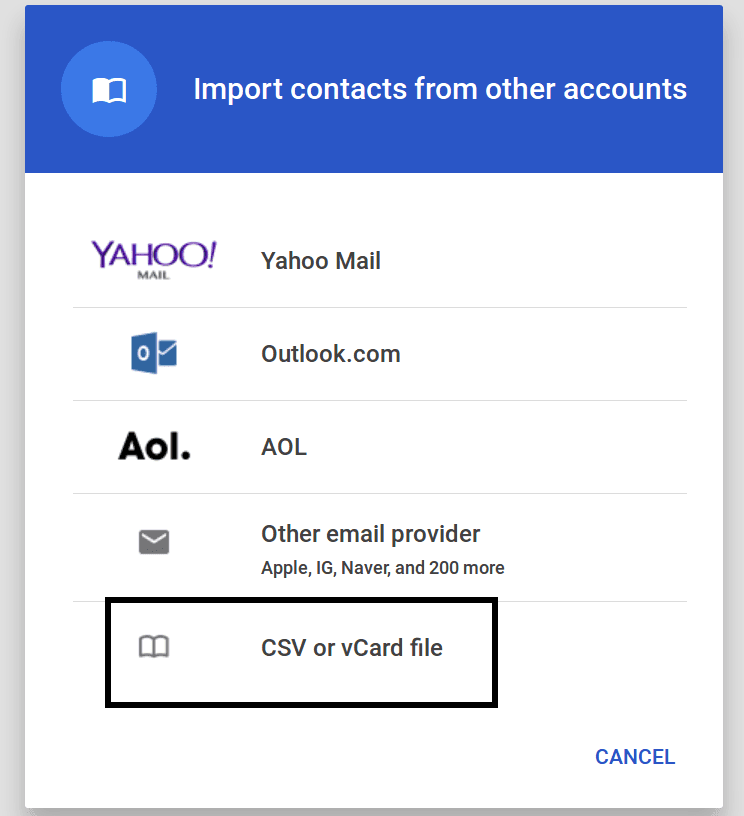This screenshot has height=816, width=744.
Task: Pick the AOL text option
Action: (x=284, y=447)
